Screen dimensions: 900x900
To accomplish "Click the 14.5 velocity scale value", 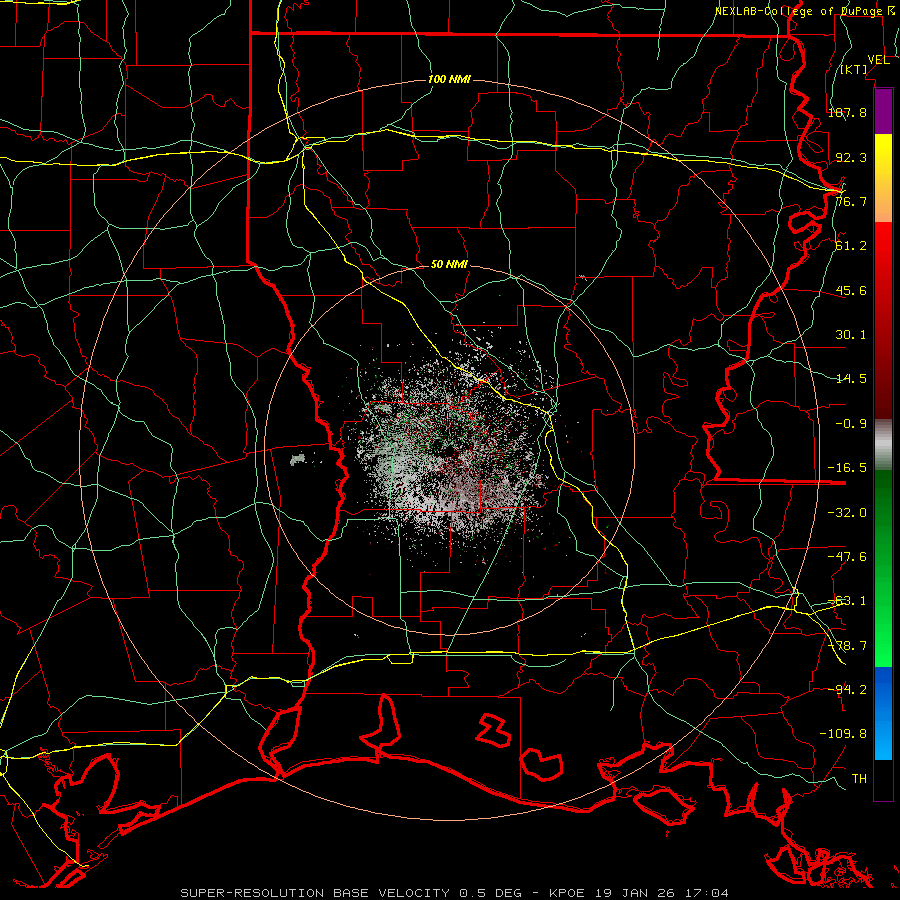I will point(851,378).
